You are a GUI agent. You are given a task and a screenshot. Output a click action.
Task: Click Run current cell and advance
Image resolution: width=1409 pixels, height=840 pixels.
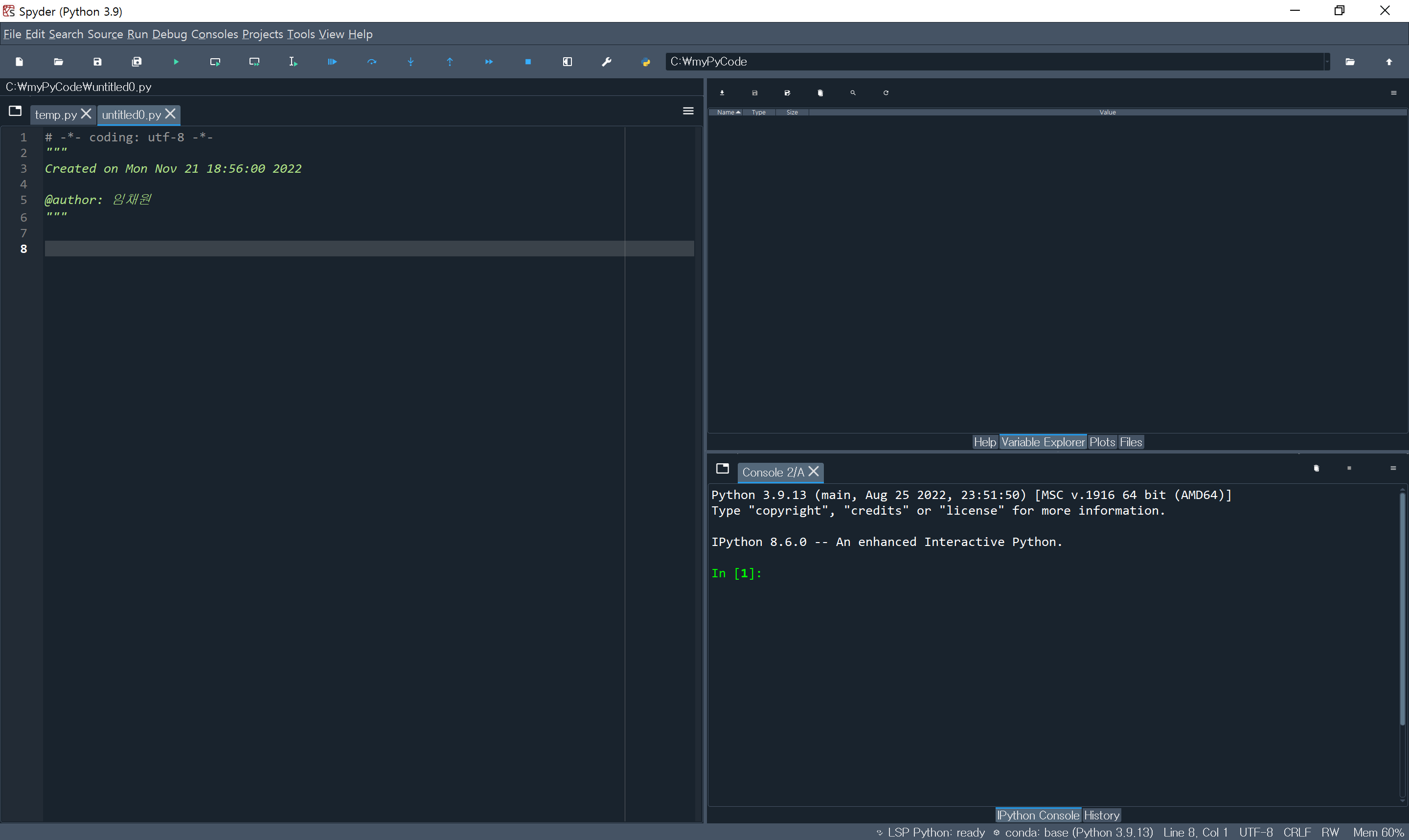pos(254,62)
